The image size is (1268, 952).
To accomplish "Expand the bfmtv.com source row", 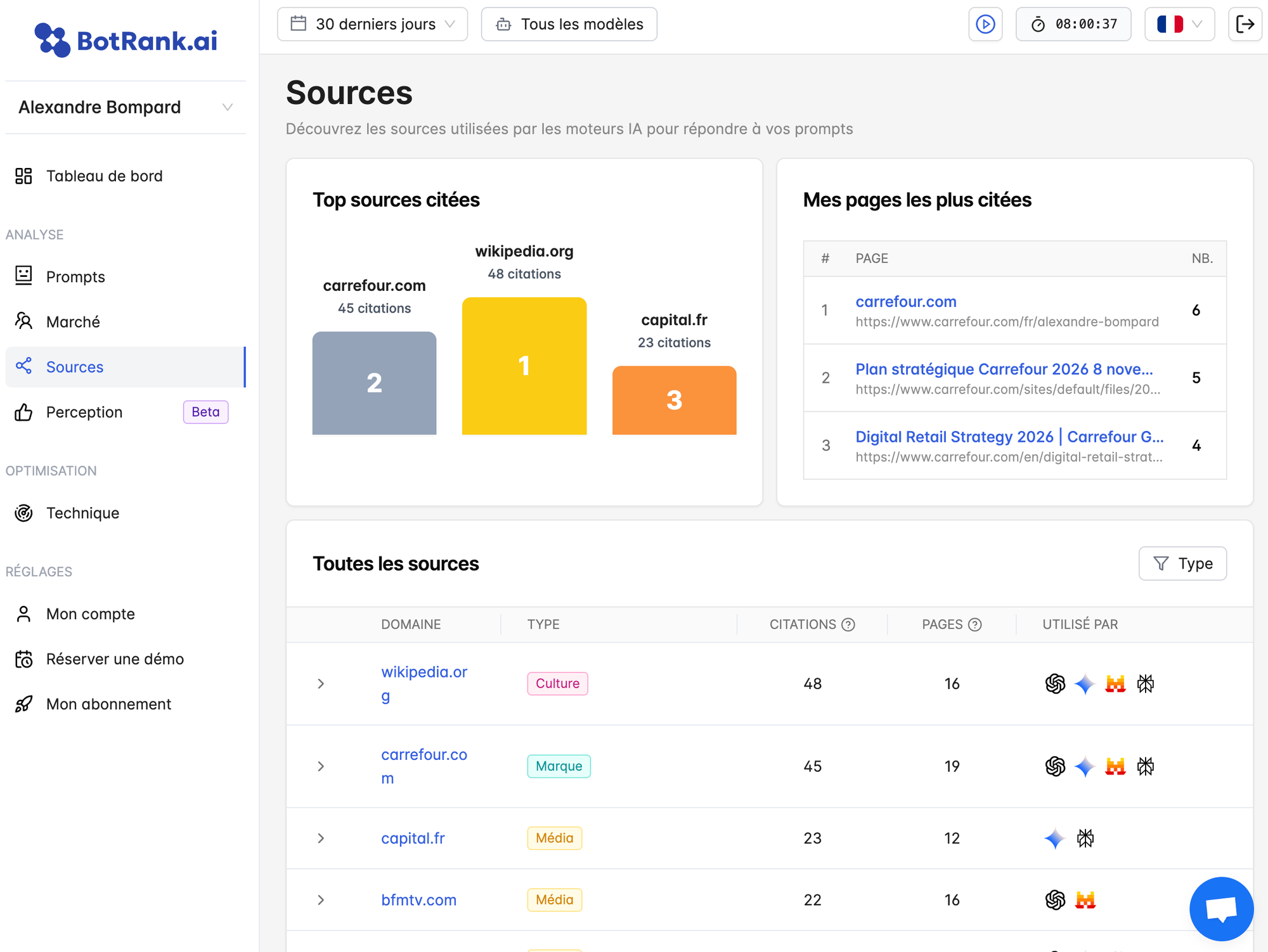I will [x=321, y=900].
